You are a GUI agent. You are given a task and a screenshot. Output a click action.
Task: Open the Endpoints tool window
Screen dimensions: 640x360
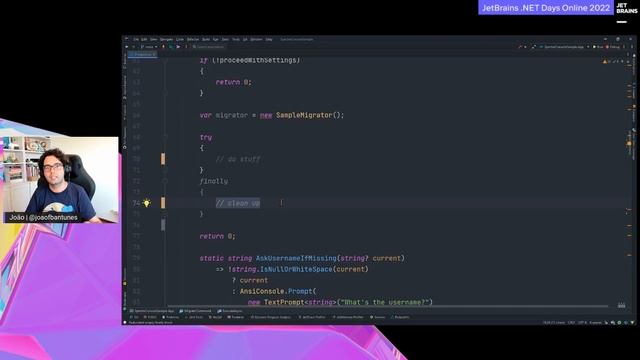click(400, 317)
